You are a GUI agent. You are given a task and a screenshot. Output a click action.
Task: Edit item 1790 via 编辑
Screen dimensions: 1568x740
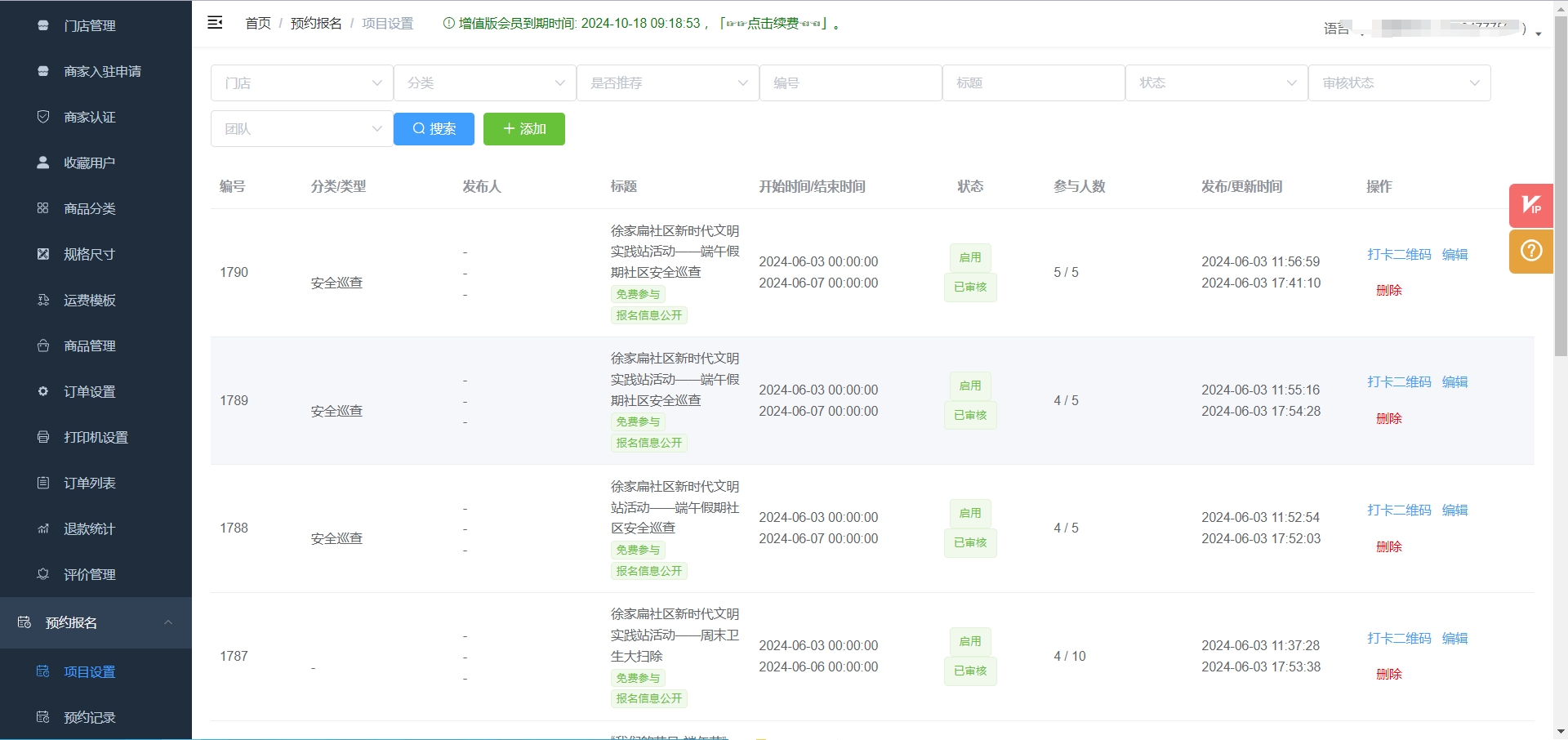click(x=1454, y=254)
